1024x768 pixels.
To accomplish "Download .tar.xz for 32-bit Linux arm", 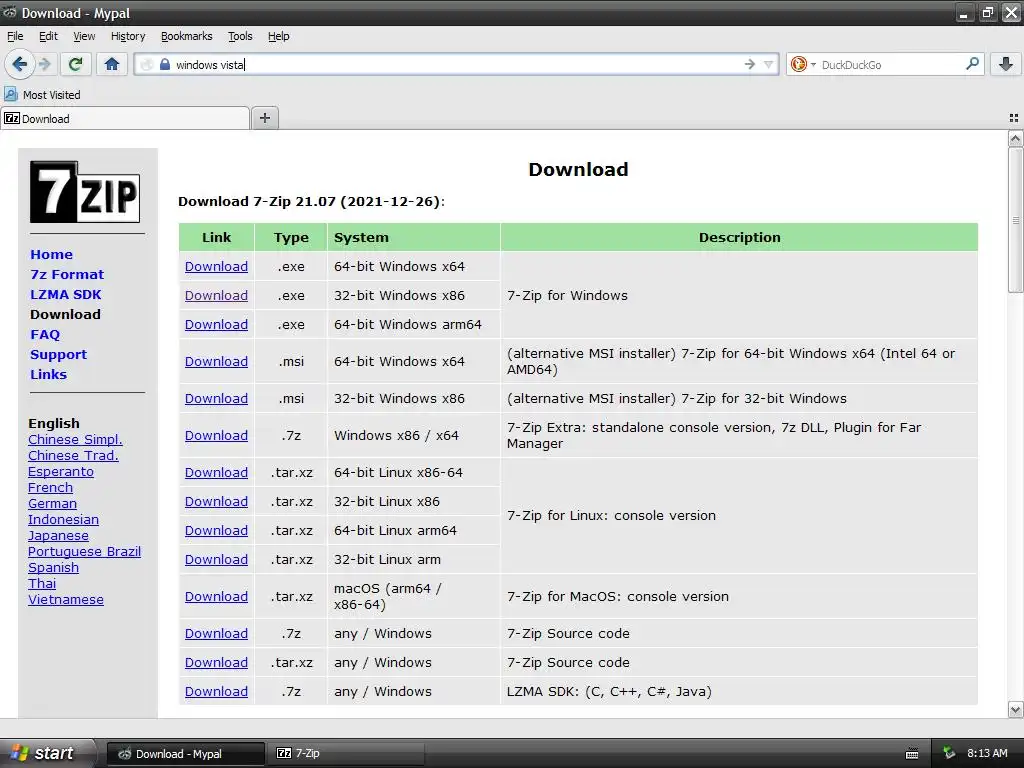I will click(x=216, y=560).
